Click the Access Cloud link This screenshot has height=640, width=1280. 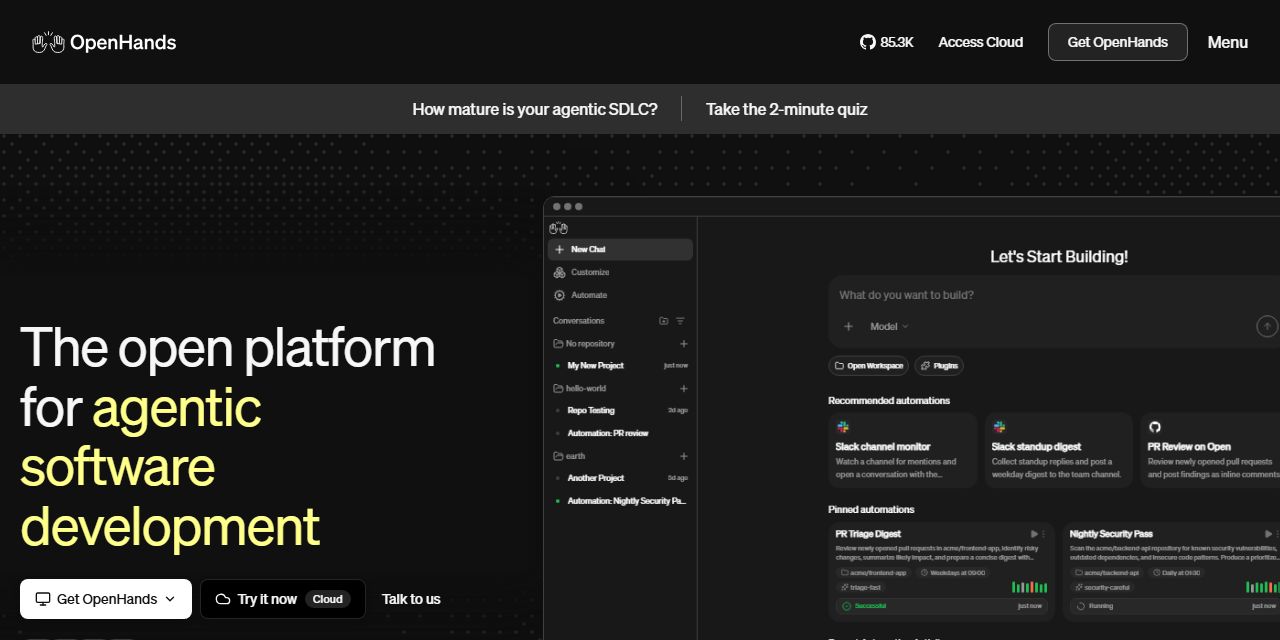(980, 42)
